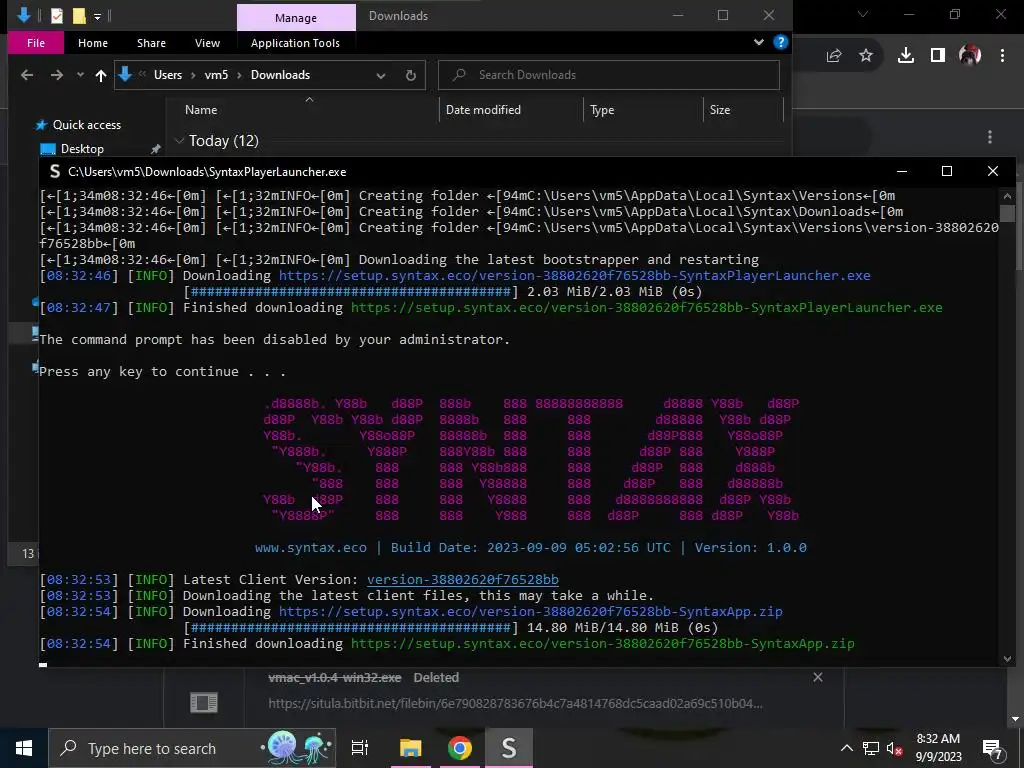Screen dimensions: 1024x768
Task: Click the SyntaxApp.zip download URL
Action: coord(530,612)
